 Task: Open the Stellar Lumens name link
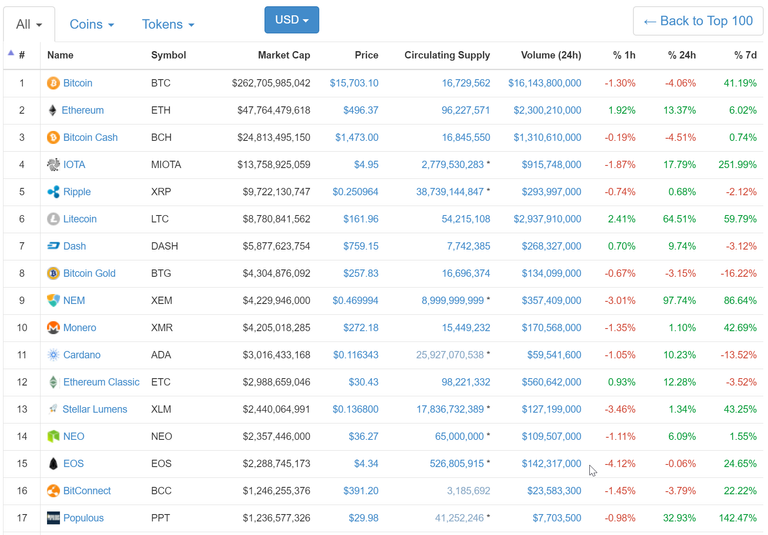click(95, 409)
